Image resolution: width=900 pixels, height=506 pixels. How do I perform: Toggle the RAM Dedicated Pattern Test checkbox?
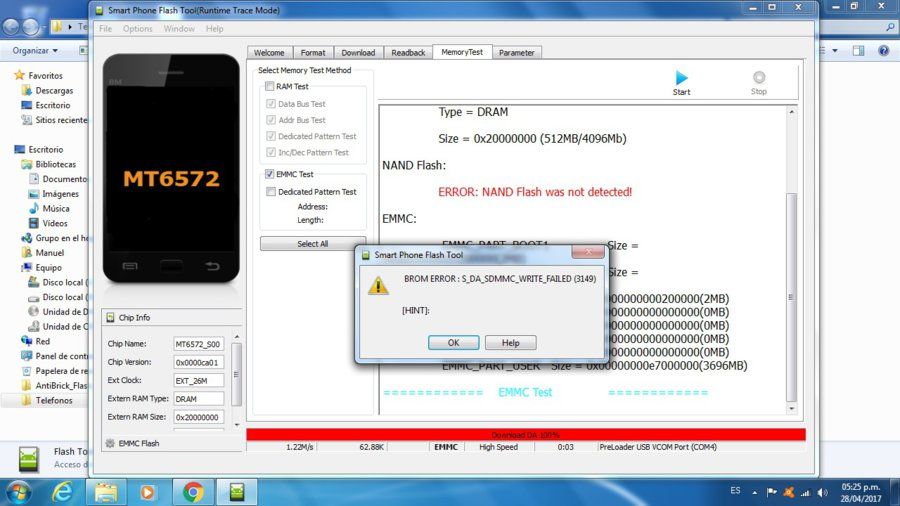click(271, 136)
